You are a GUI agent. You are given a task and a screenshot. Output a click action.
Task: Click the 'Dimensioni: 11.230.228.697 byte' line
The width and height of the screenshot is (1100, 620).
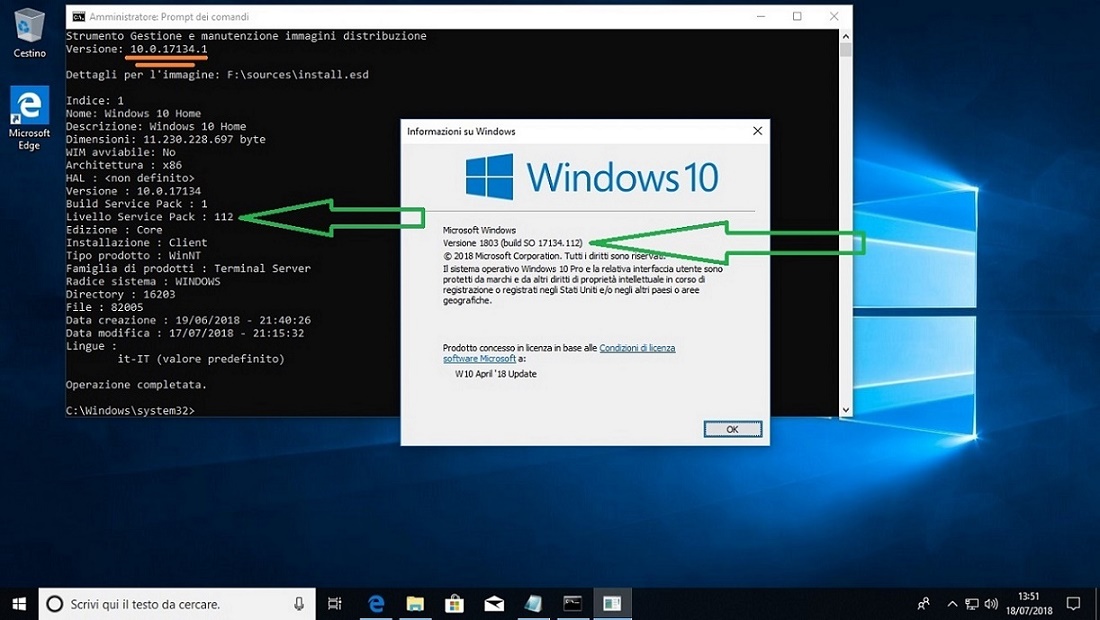(x=166, y=140)
